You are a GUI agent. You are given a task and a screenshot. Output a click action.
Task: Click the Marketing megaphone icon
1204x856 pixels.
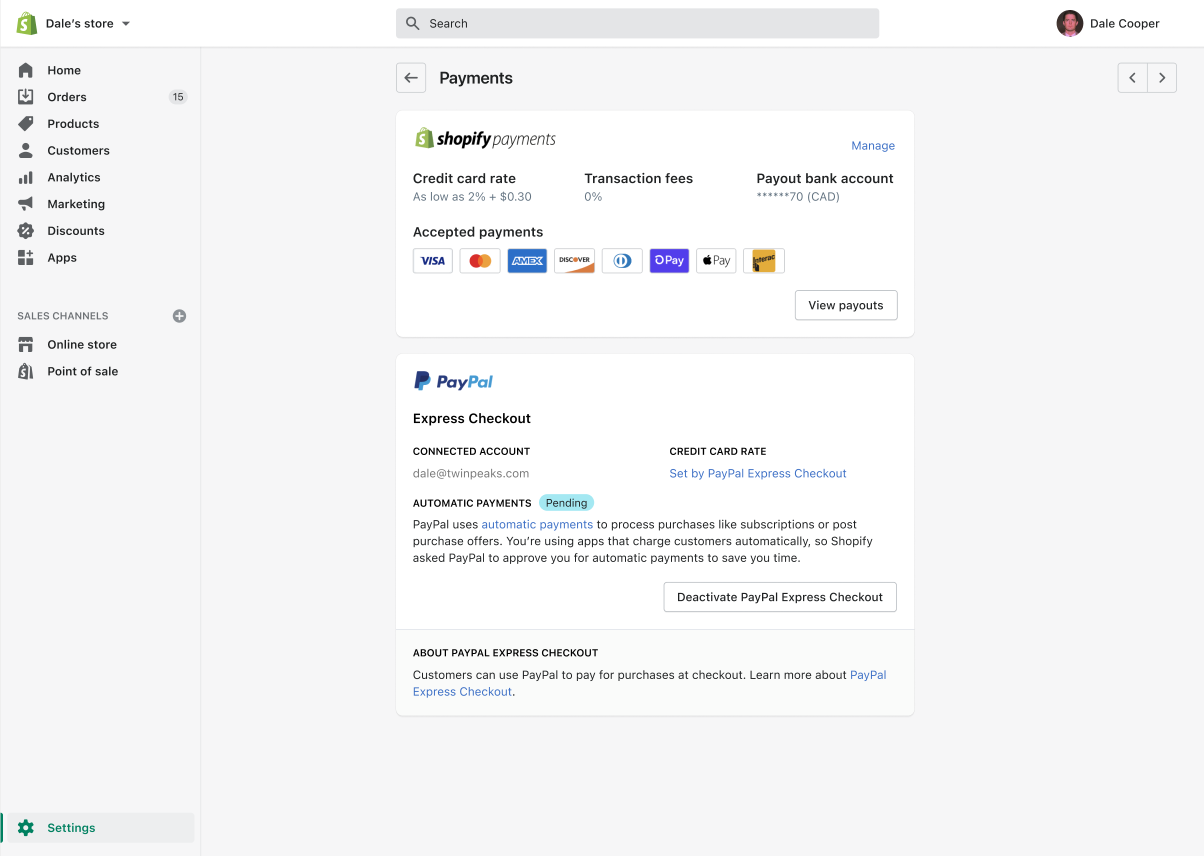click(x=26, y=204)
